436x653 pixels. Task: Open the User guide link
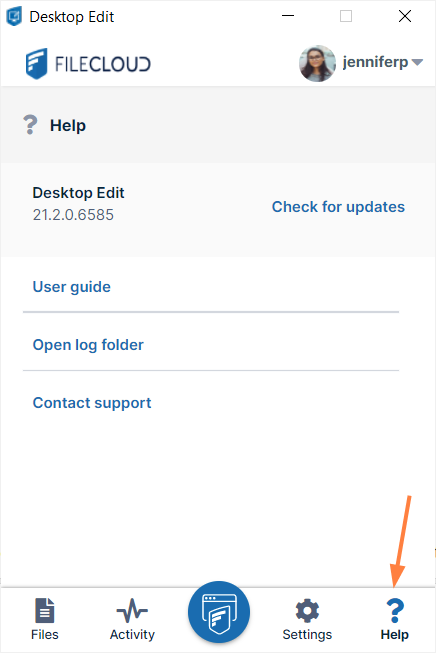click(72, 287)
